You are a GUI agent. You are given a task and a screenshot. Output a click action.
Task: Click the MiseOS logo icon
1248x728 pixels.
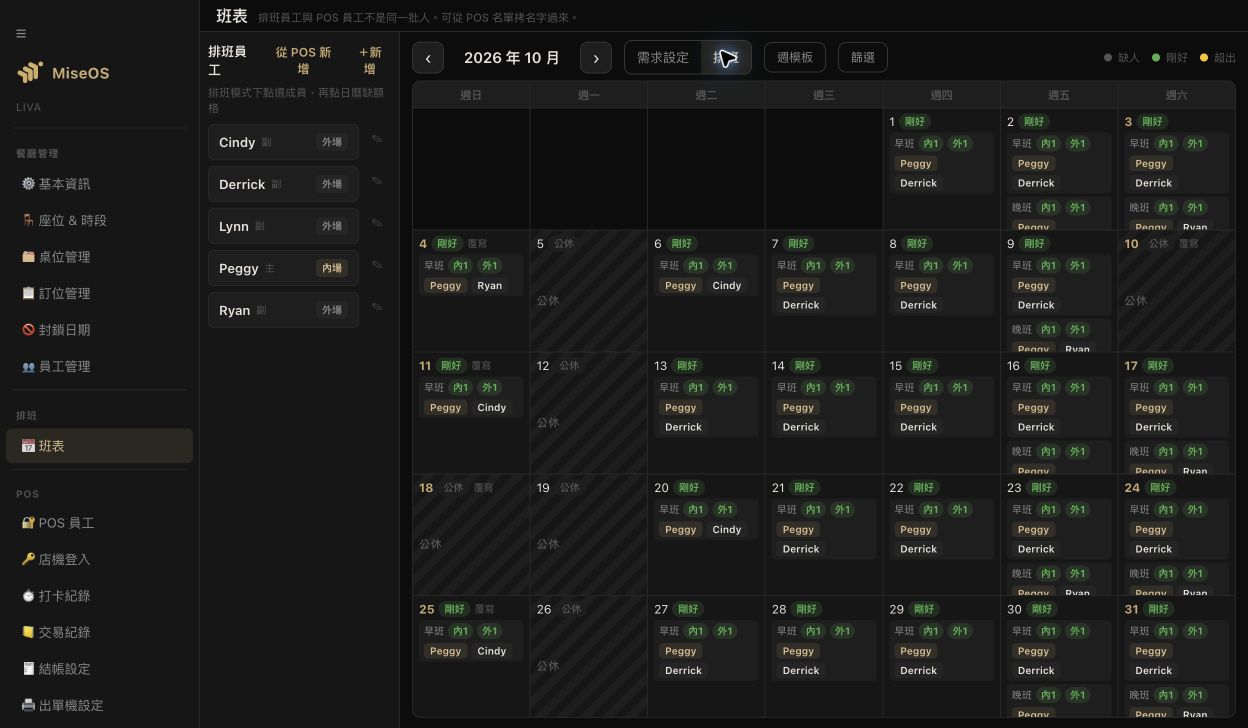click(30, 72)
